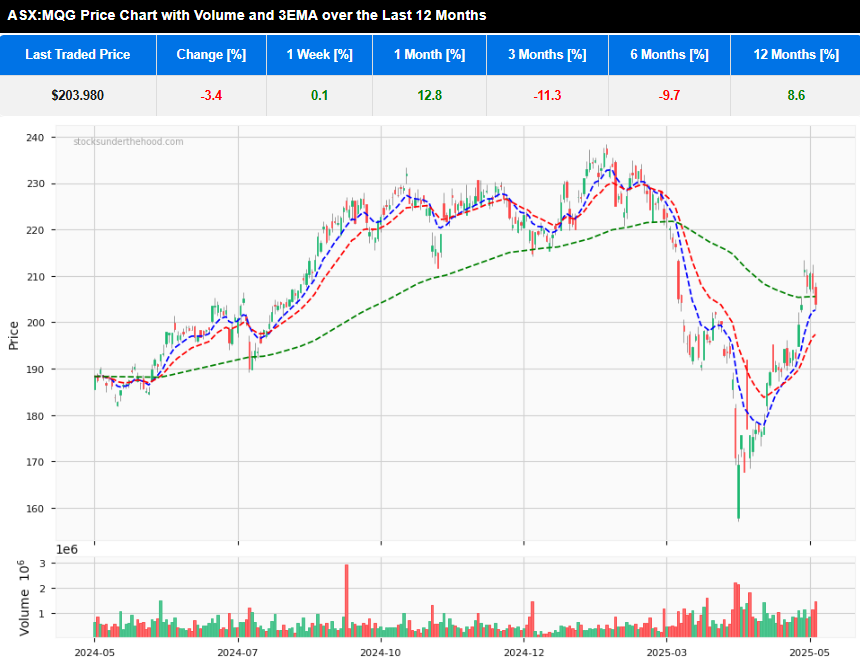
Task: Select the -11.3 three-month value
Action: coord(547,95)
